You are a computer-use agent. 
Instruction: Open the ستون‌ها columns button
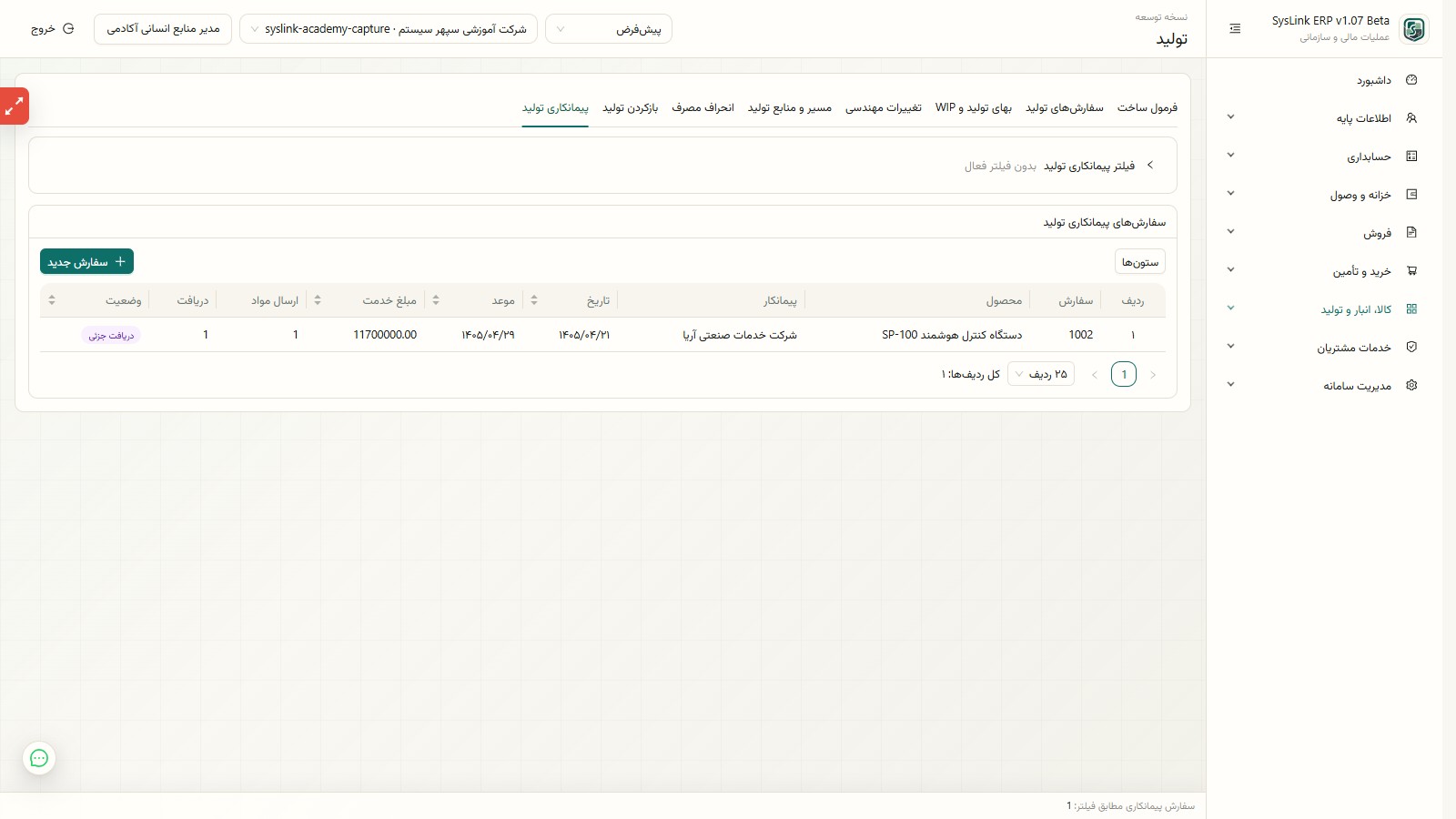(x=1140, y=262)
